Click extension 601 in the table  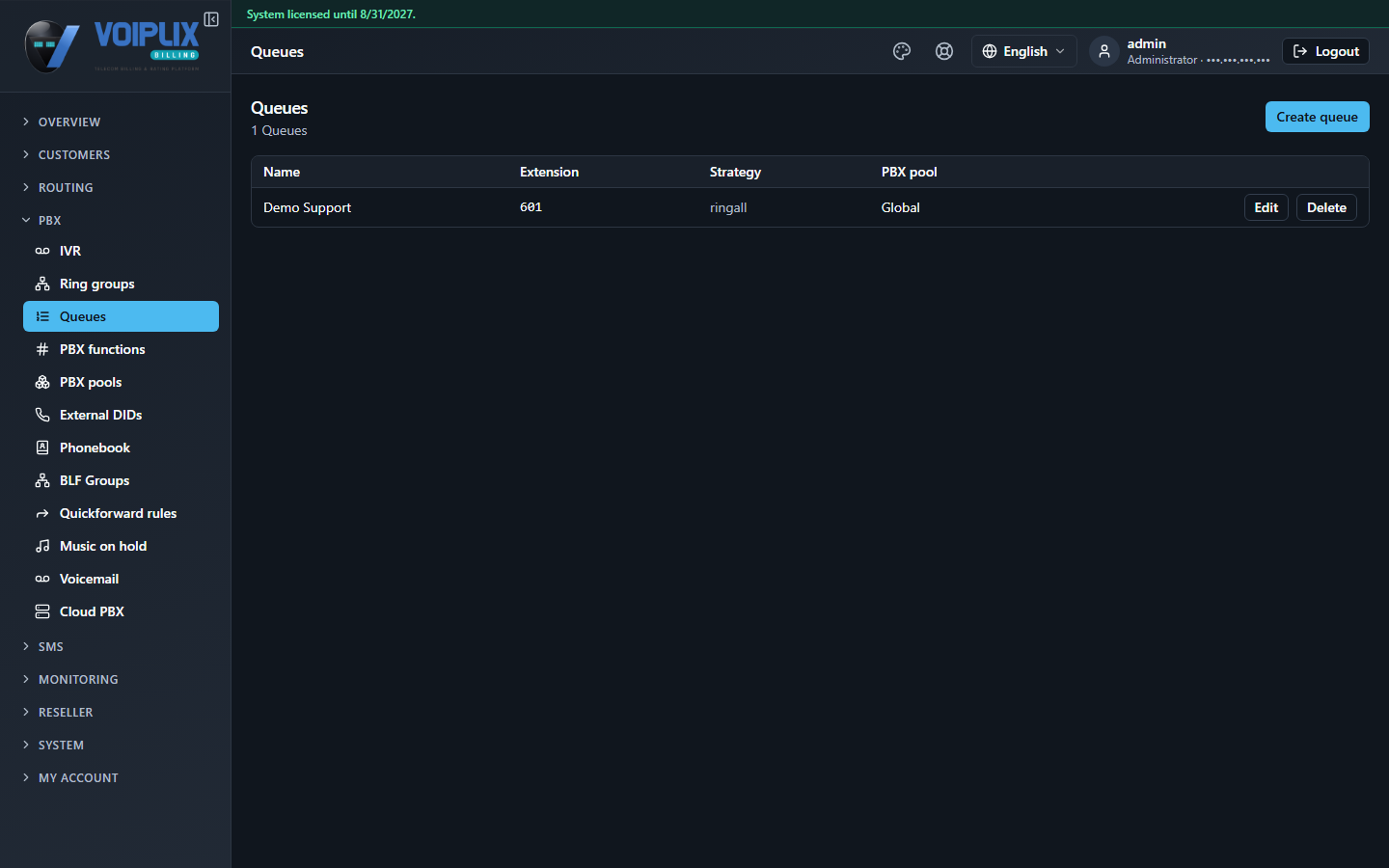531,207
